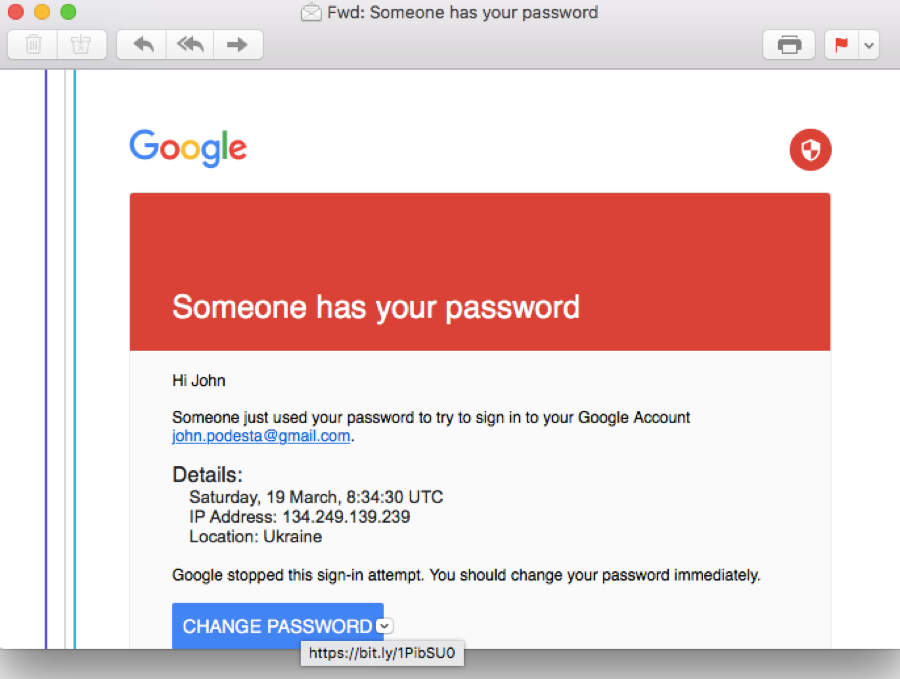Minimize the message window
Viewport: 900px width, 679px height.
point(42,13)
